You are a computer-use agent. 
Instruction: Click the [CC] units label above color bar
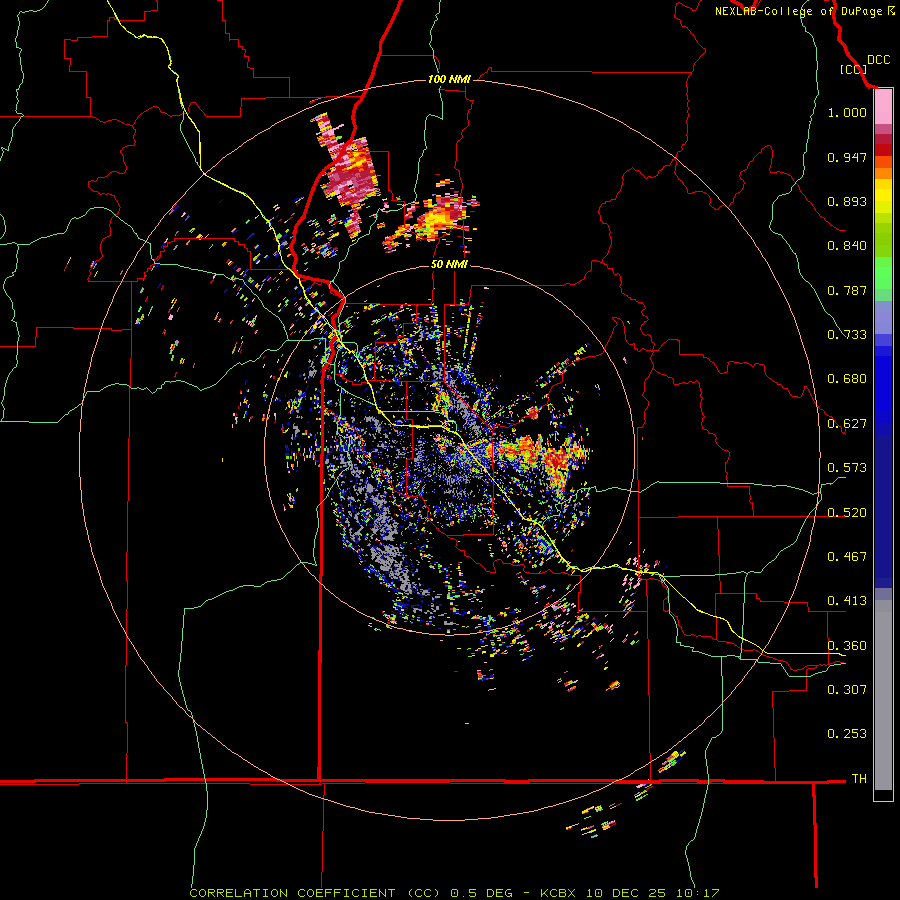point(854,69)
